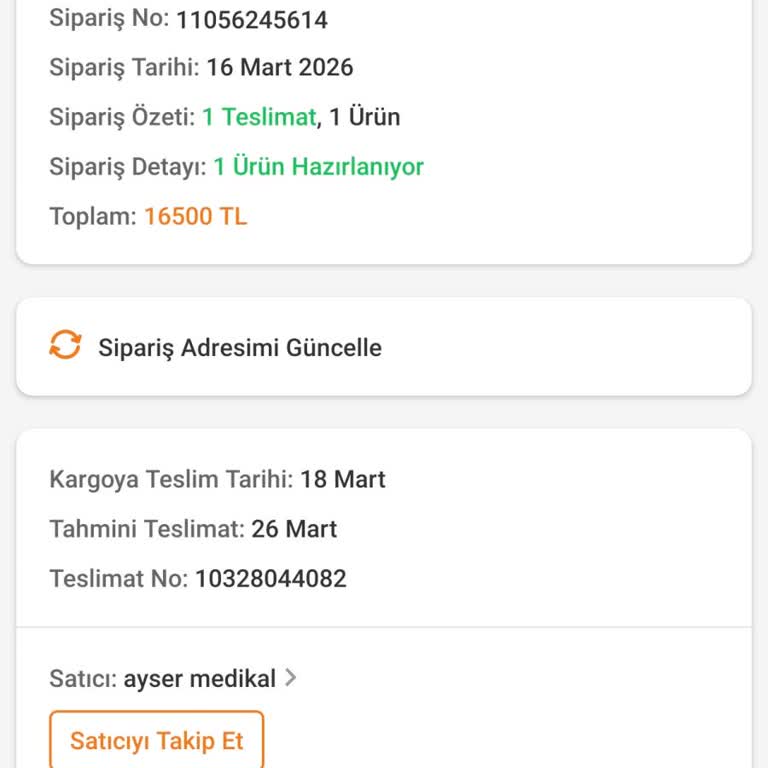
Task: Click the orange refresh icon
Action: pyautogui.click(x=65, y=346)
